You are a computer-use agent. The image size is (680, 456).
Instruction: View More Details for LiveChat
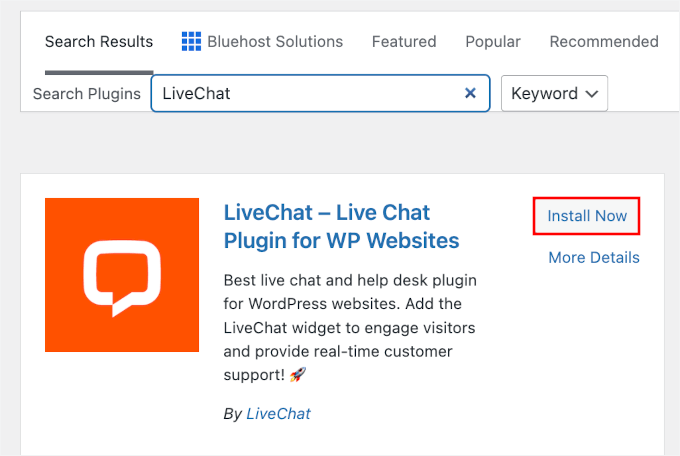tap(594, 257)
